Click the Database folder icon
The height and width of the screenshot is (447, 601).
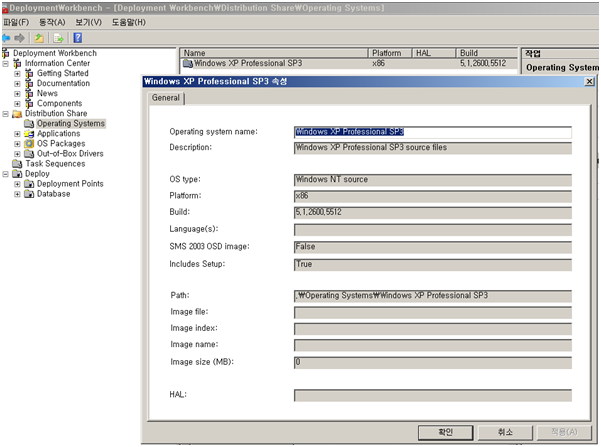pyautogui.click(x=29, y=194)
